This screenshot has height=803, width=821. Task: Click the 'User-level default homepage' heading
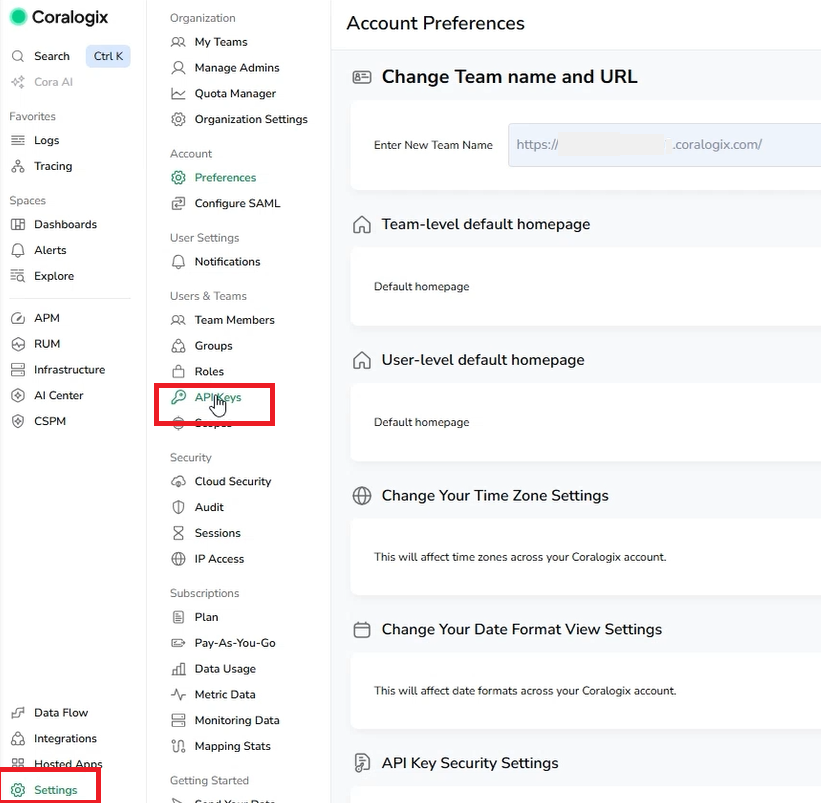483,360
